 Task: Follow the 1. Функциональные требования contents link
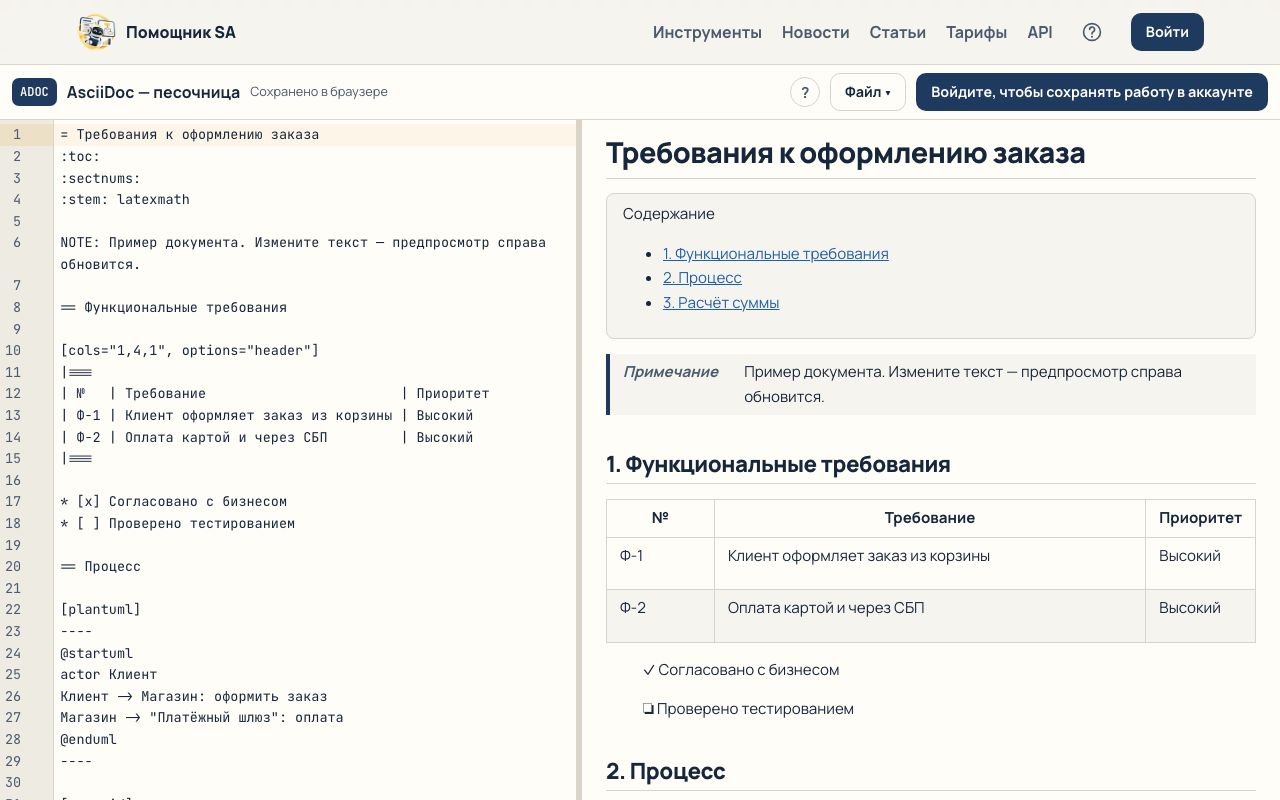(775, 253)
